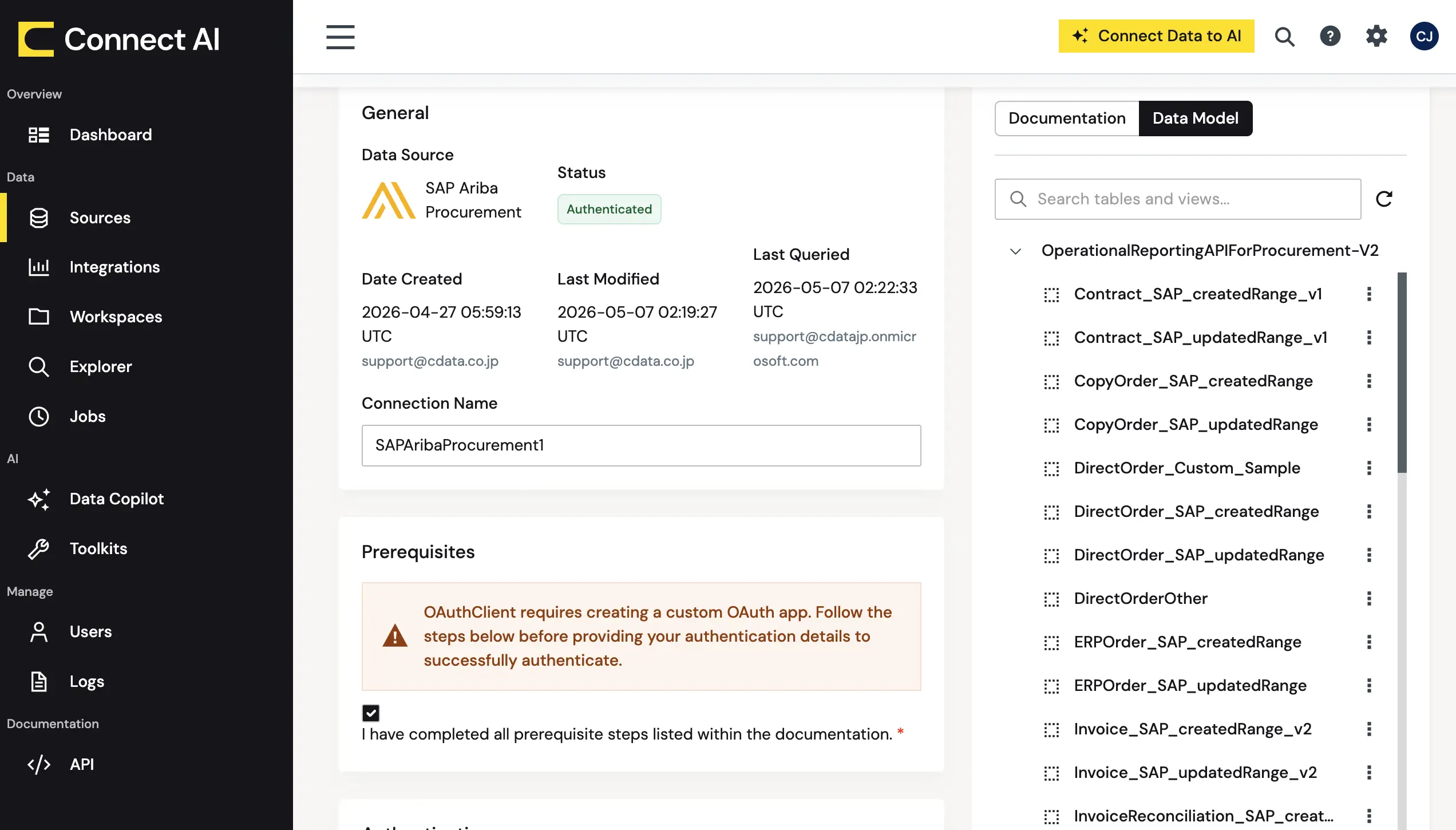Click the OAuth warning triangle icon
Screen dimensions: 1456x830
[x=395, y=636]
